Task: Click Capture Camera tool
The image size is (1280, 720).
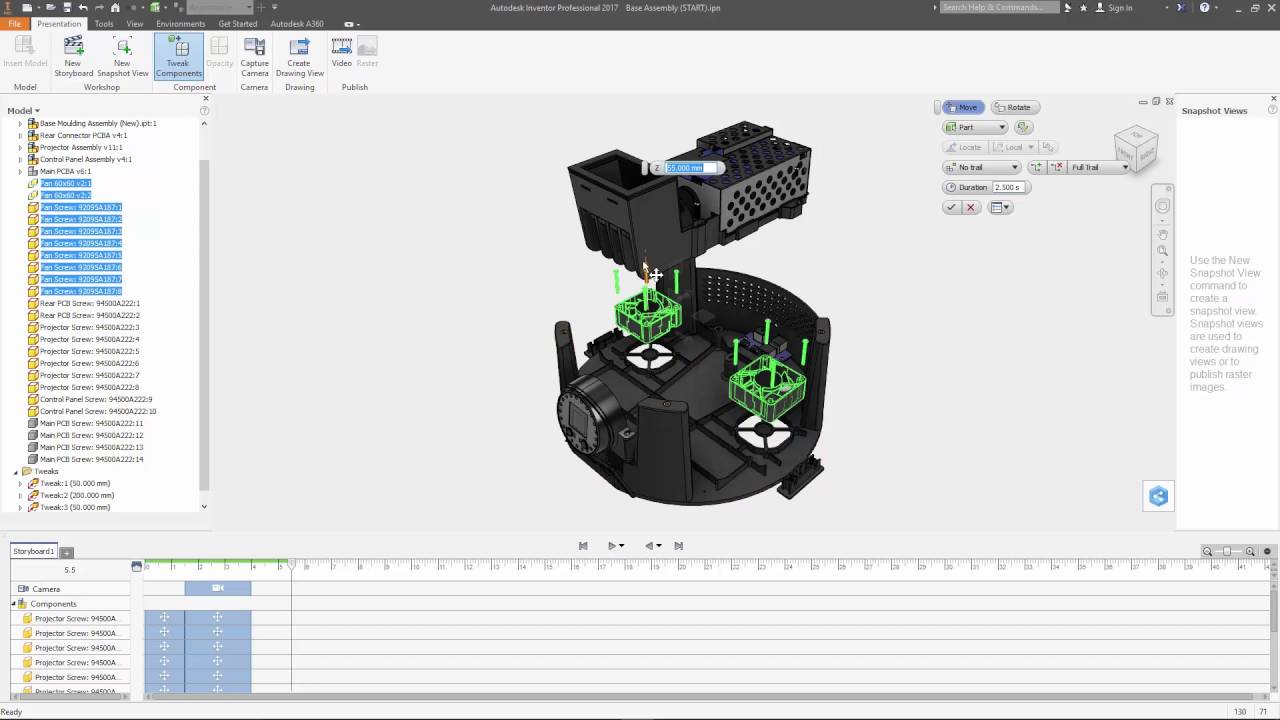Action: click(x=254, y=57)
